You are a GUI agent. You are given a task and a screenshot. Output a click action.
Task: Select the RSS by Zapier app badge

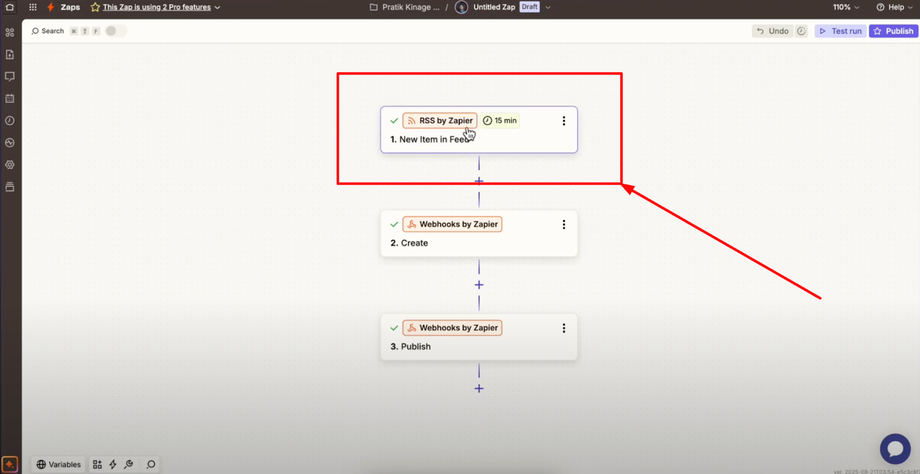[440, 121]
